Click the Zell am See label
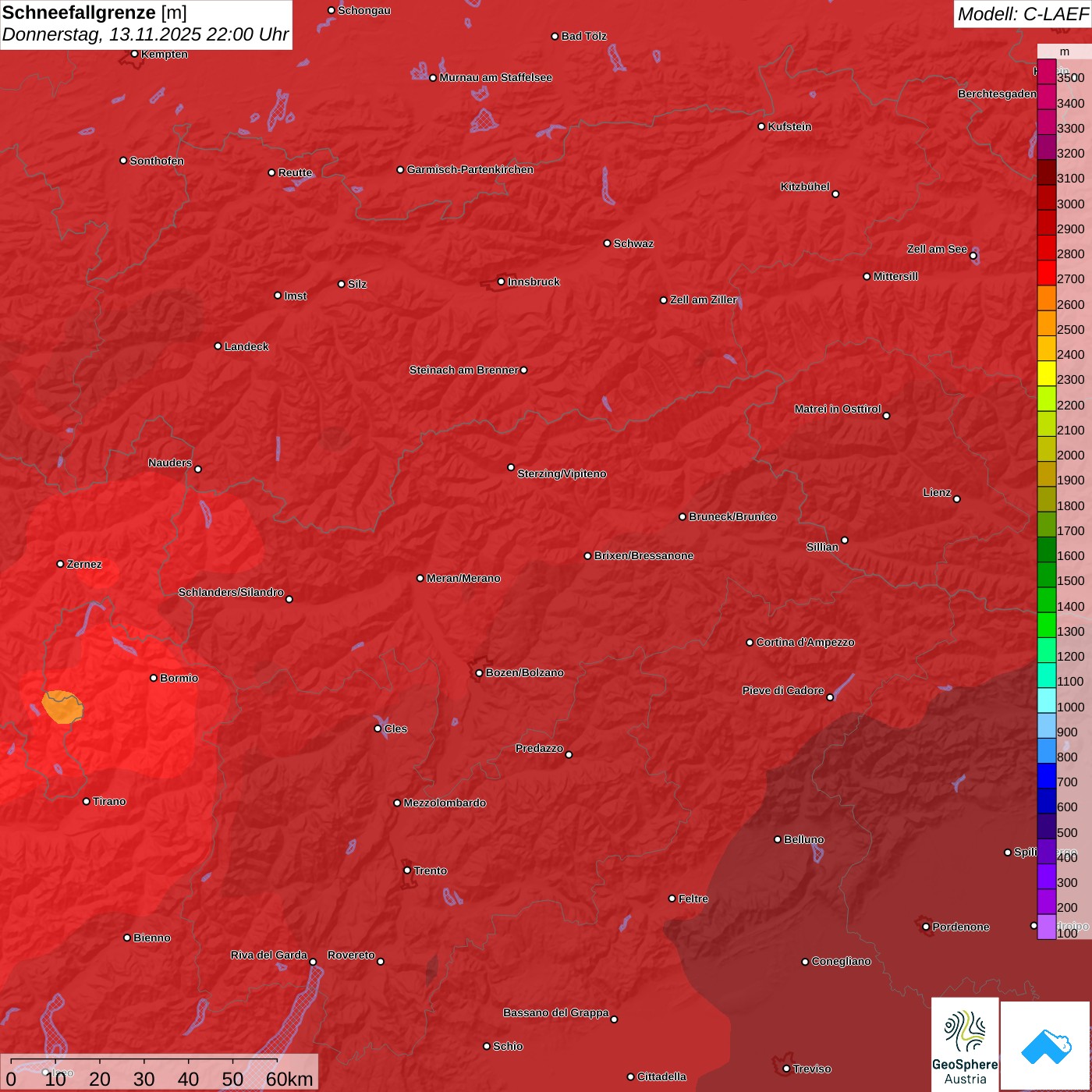Viewport: 1092px width, 1092px height. pyautogui.click(x=937, y=249)
